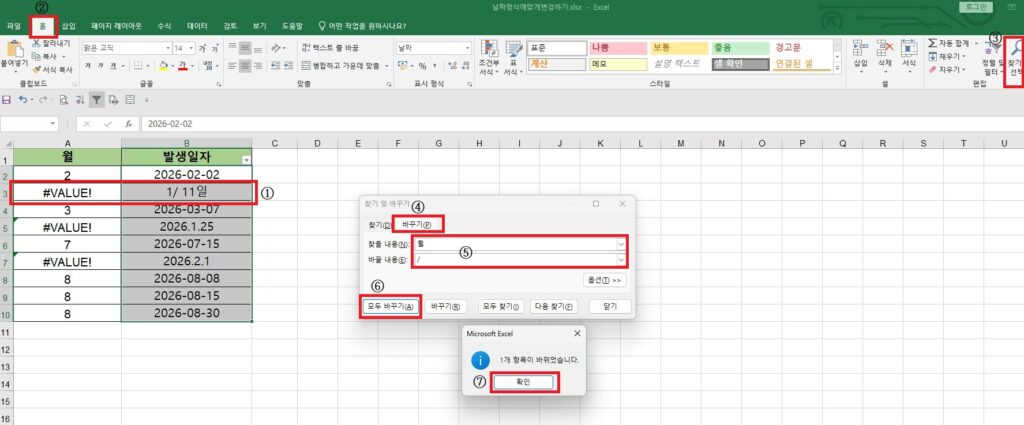Toggle italic (slanted 가) formatting
Image resolution: width=1024 pixels, height=425 pixels.
[100, 66]
